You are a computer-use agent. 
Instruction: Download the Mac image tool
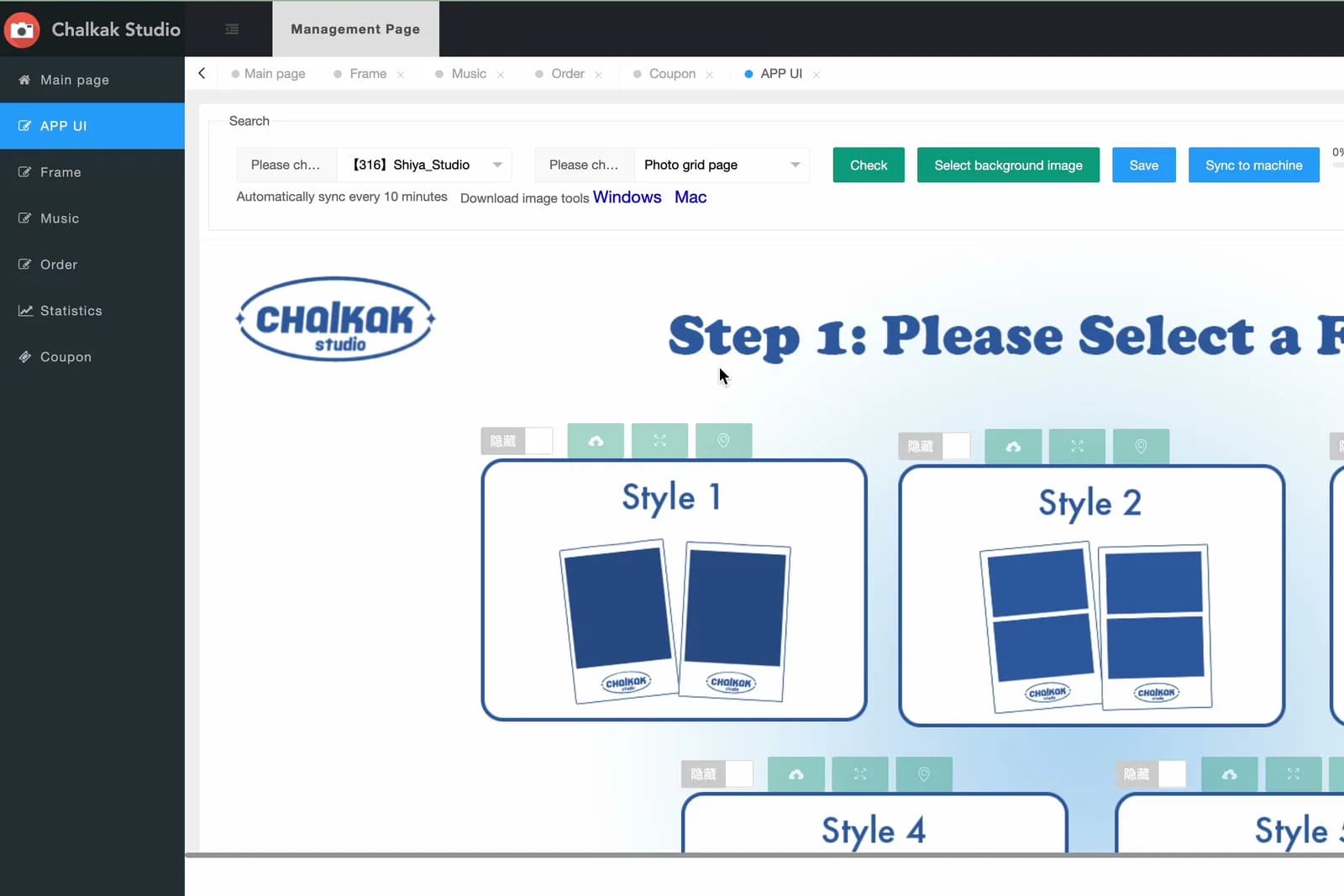690,197
